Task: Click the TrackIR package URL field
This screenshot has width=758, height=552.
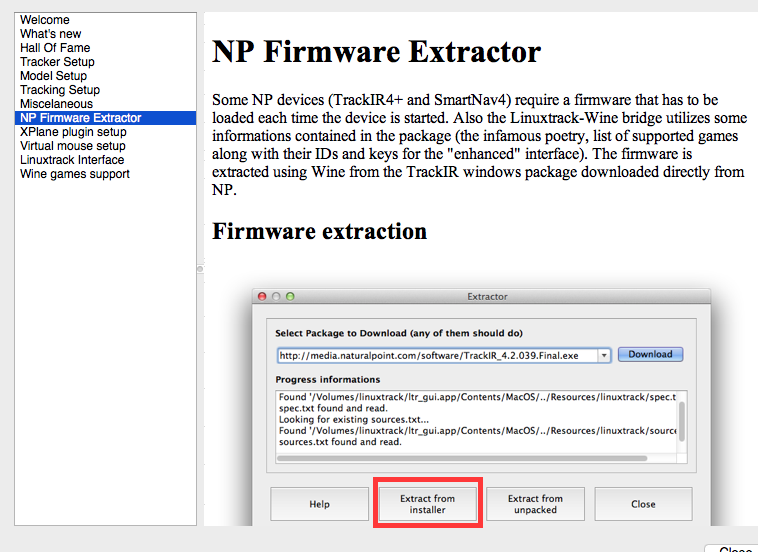Action: pos(437,356)
